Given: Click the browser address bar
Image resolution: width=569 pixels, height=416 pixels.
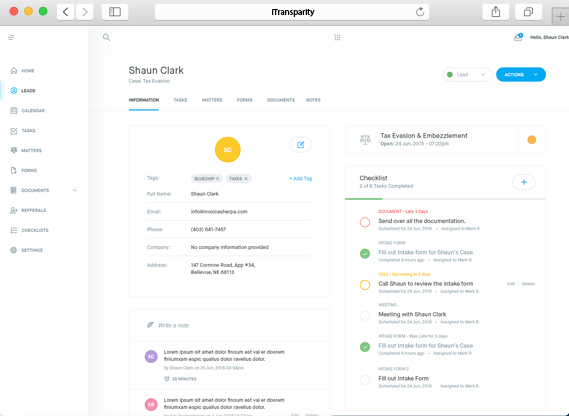Looking at the screenshot, I should (292, 12).
